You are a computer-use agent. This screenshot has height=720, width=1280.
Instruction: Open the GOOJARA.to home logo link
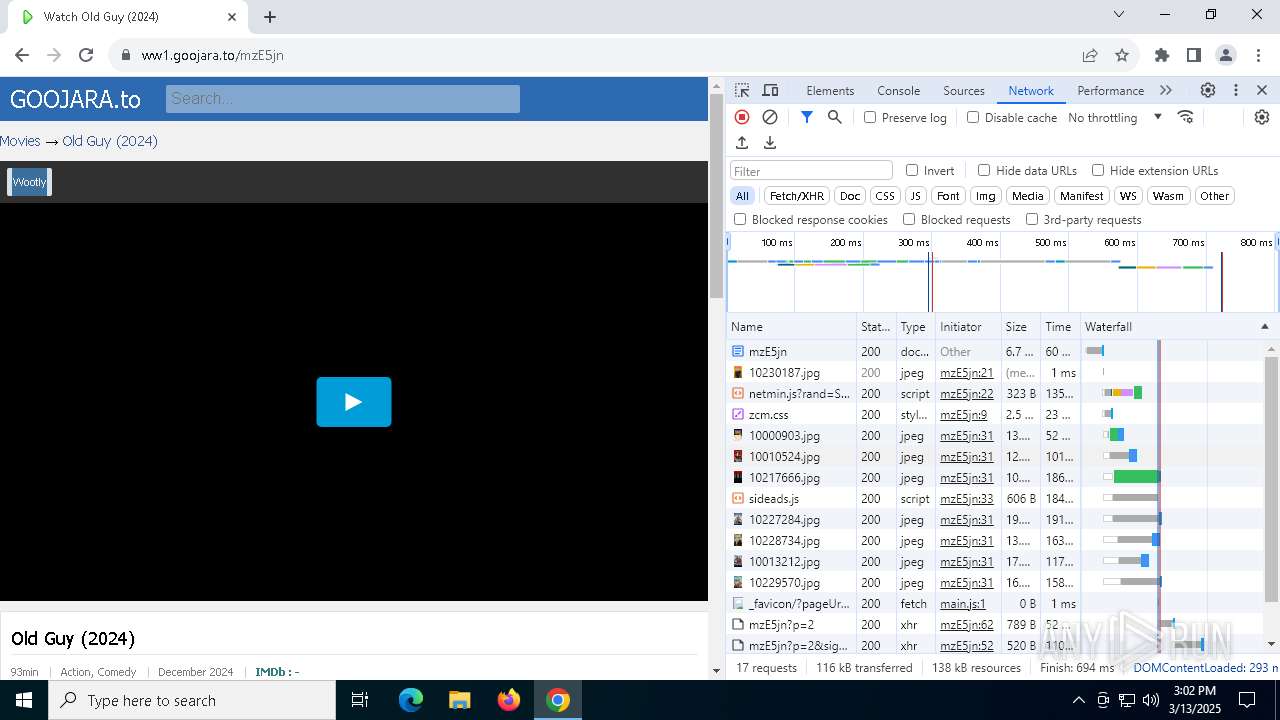pos(75,99)
